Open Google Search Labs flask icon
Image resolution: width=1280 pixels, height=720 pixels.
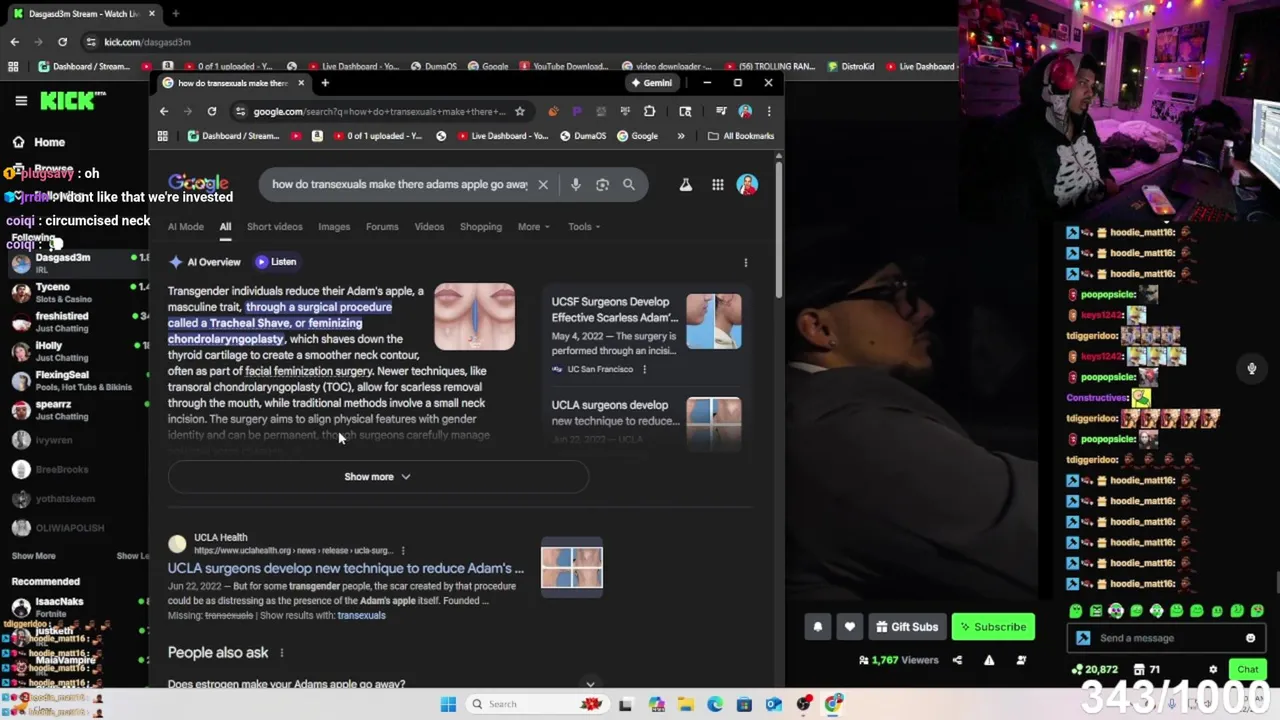[x=686, y=184]
